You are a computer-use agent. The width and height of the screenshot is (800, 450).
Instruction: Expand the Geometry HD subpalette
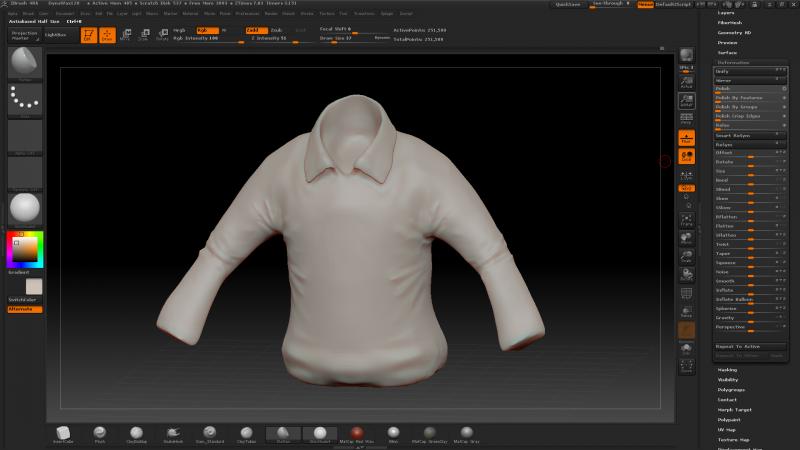pyautogui.click(x=734, y=33)
